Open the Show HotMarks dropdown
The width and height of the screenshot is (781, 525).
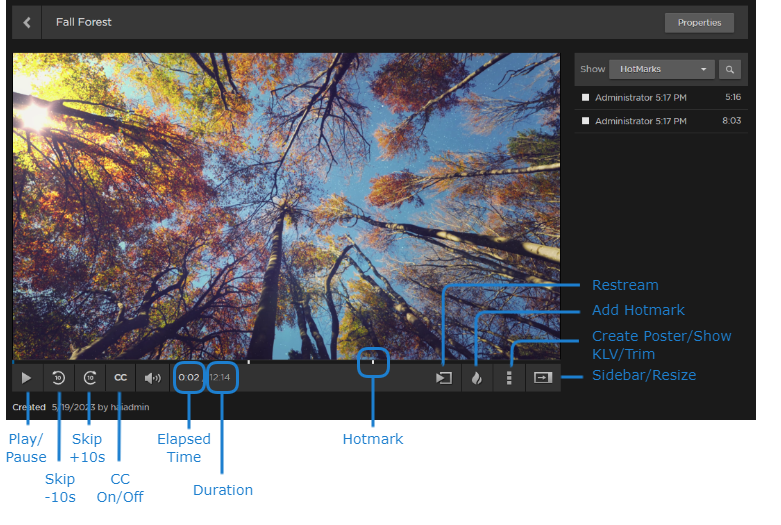click(664, 70)
